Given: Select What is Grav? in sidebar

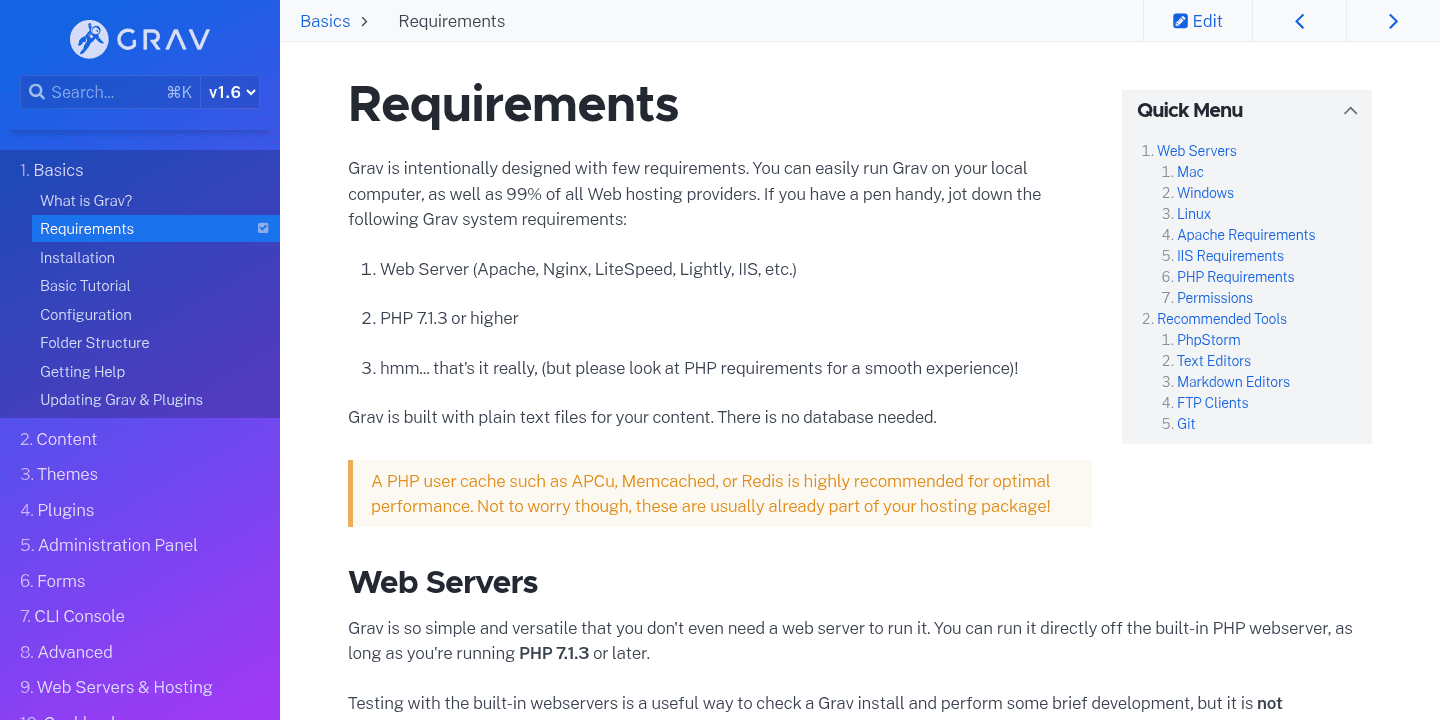Looking at the screenshot, I should click(85, 200).
